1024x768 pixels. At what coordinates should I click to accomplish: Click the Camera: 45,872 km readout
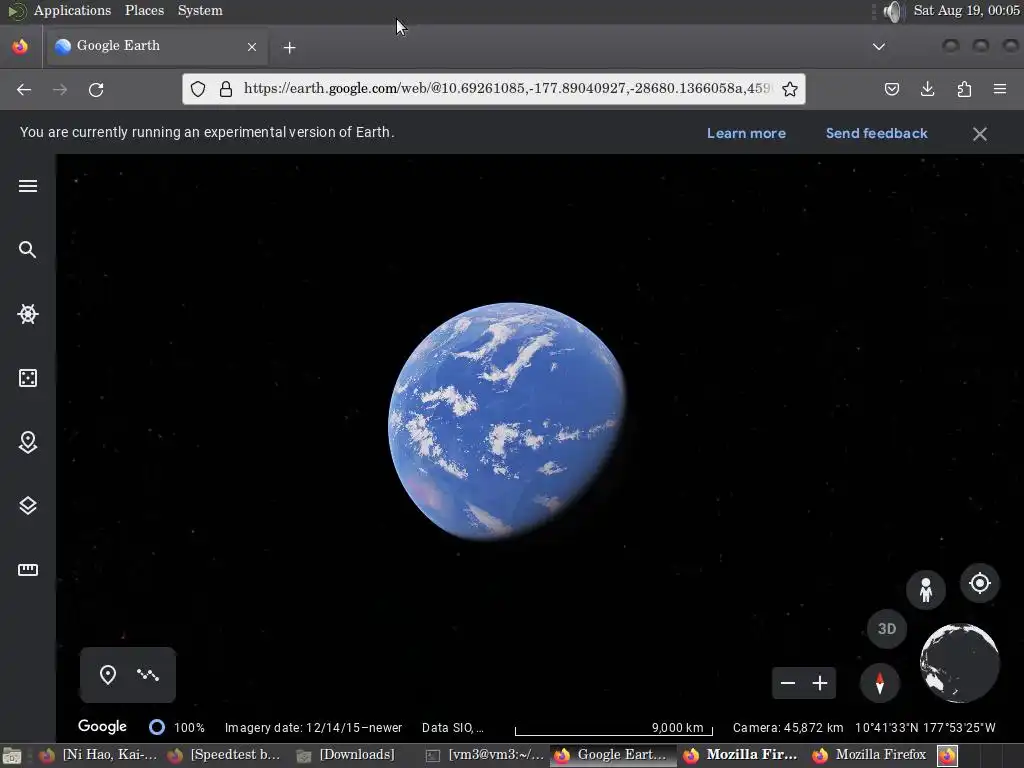tap(788, 728)
